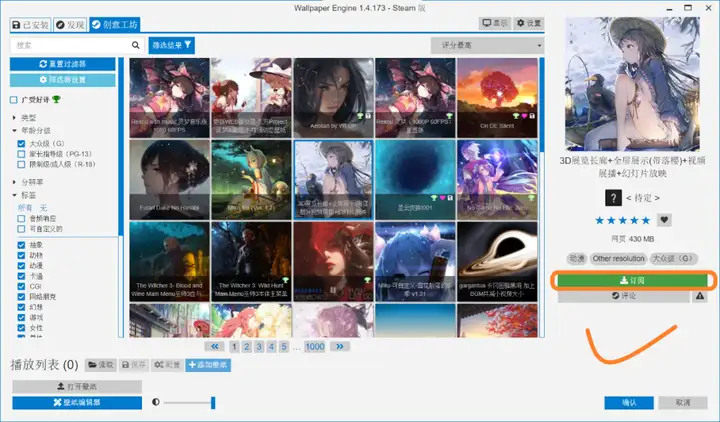
Task: Select On DE Silent red tree thumbnail
Action: pyautogui.click(x=497, y=98)
